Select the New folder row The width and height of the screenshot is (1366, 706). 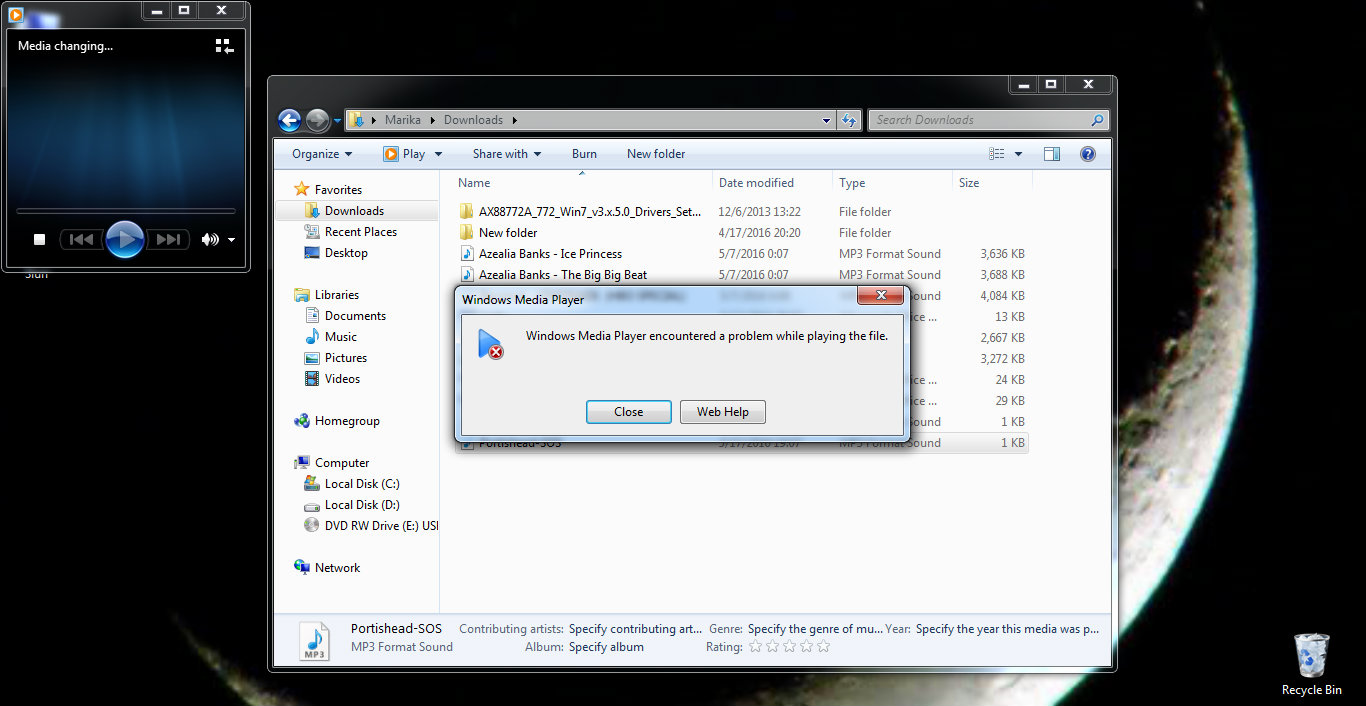point(741,233)
